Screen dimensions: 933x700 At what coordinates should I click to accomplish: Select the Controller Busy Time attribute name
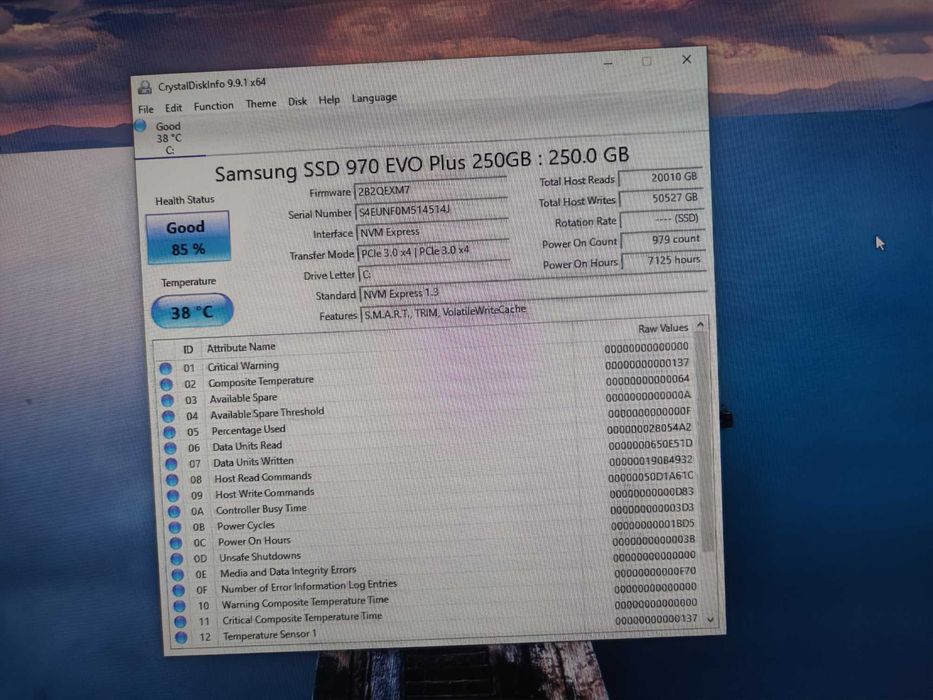261,510
